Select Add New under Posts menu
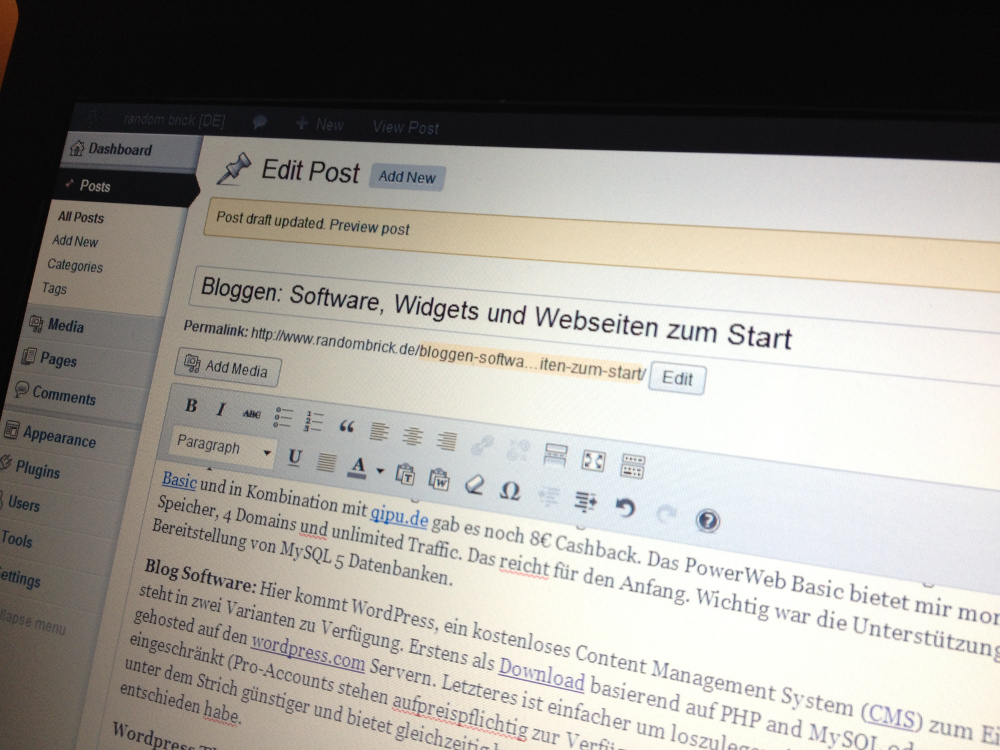 [75, 241]
